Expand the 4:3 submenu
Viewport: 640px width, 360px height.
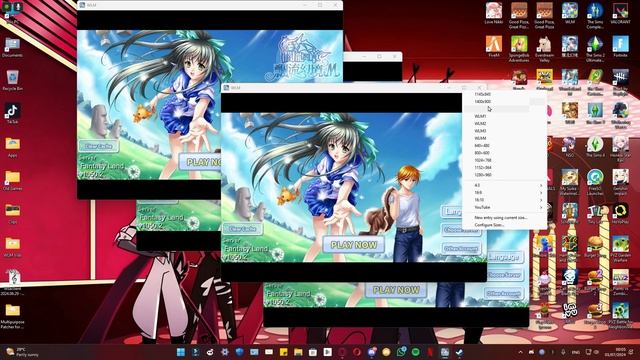[504, 185]
